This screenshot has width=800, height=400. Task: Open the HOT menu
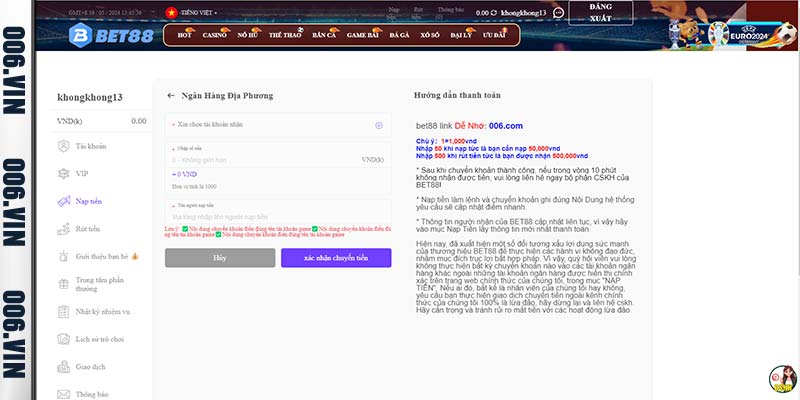(185, 35)
